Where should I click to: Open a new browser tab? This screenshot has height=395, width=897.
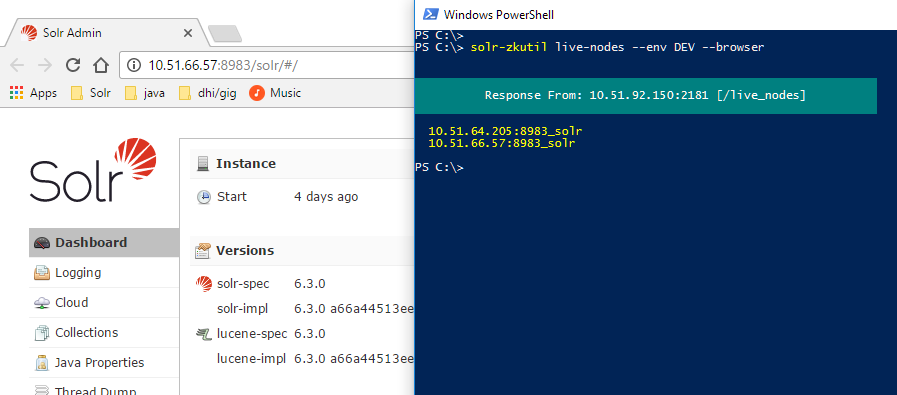point(224,34)
